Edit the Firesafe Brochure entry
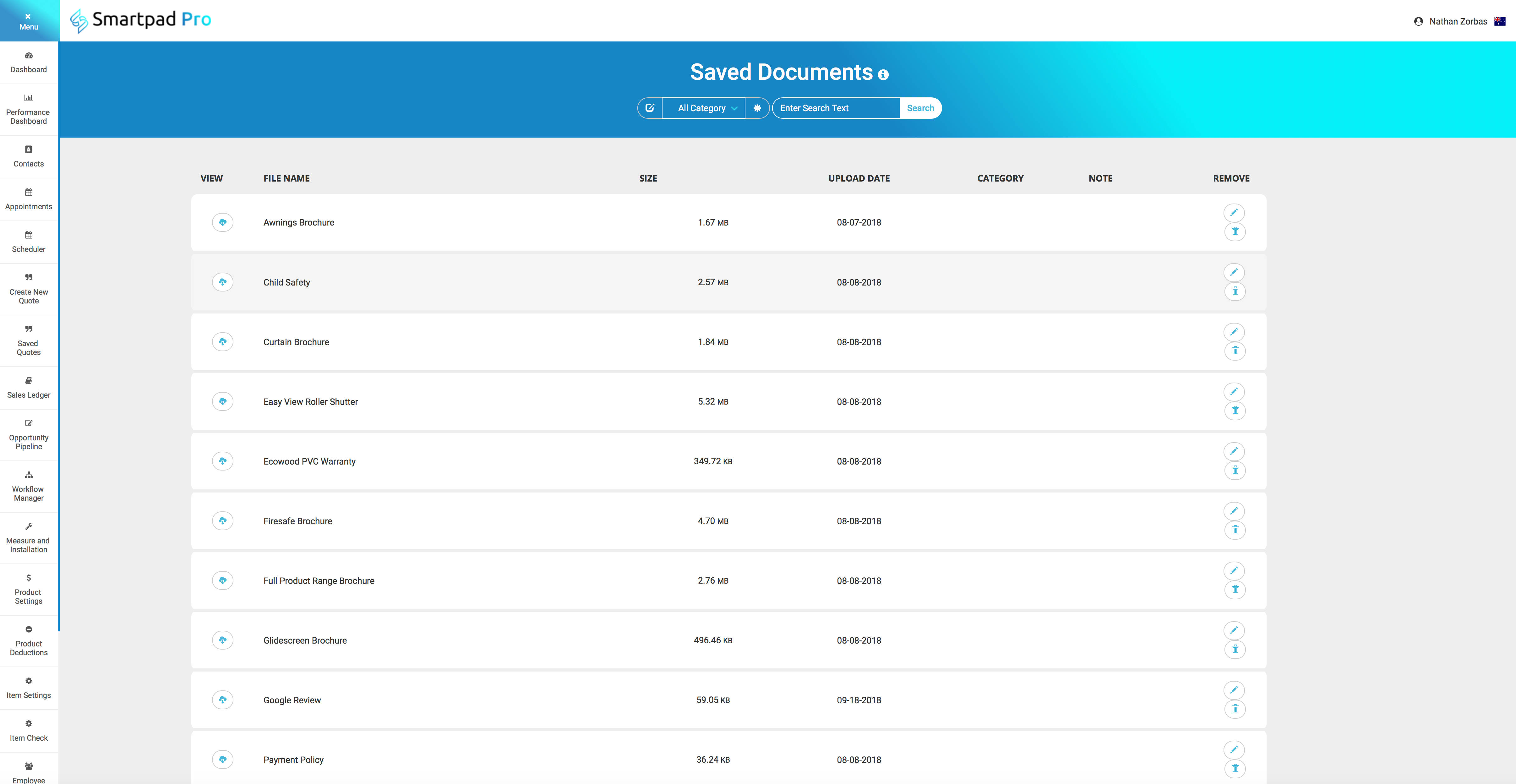The image size is (1516, 784). pyautogui.click(x=1234, y=511)
